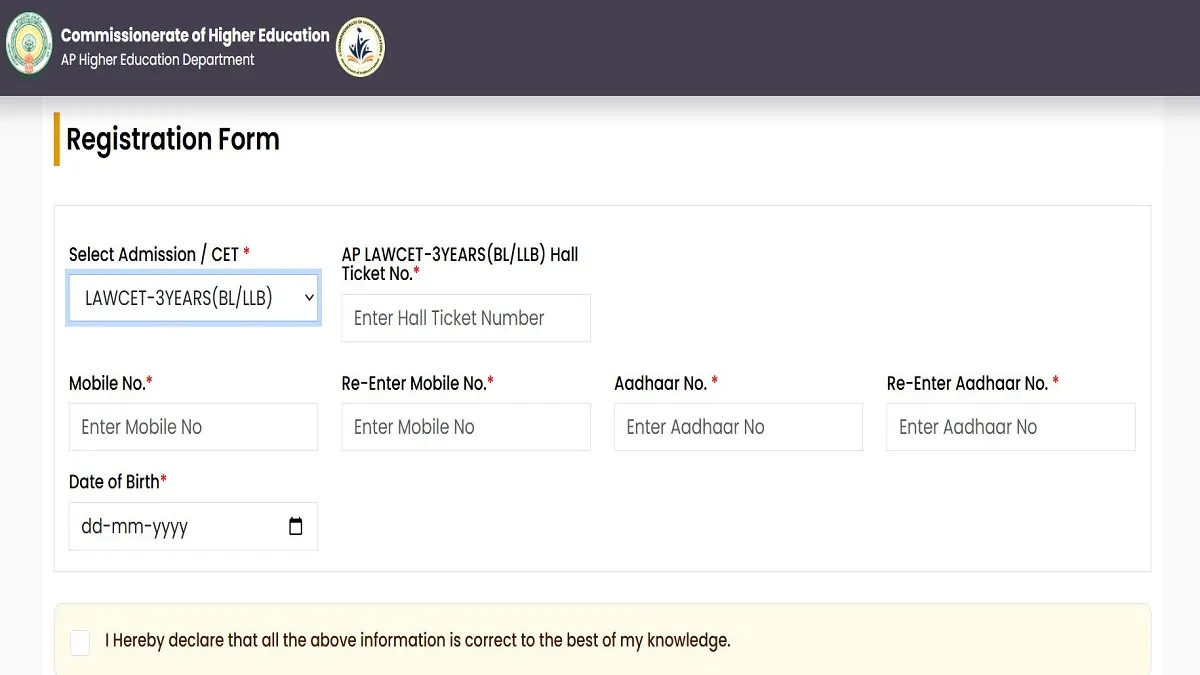Image resolution: width=1200 pixels, height=675 pixels.
Task: Click the Mobile No. label
Action: (111, 383)
